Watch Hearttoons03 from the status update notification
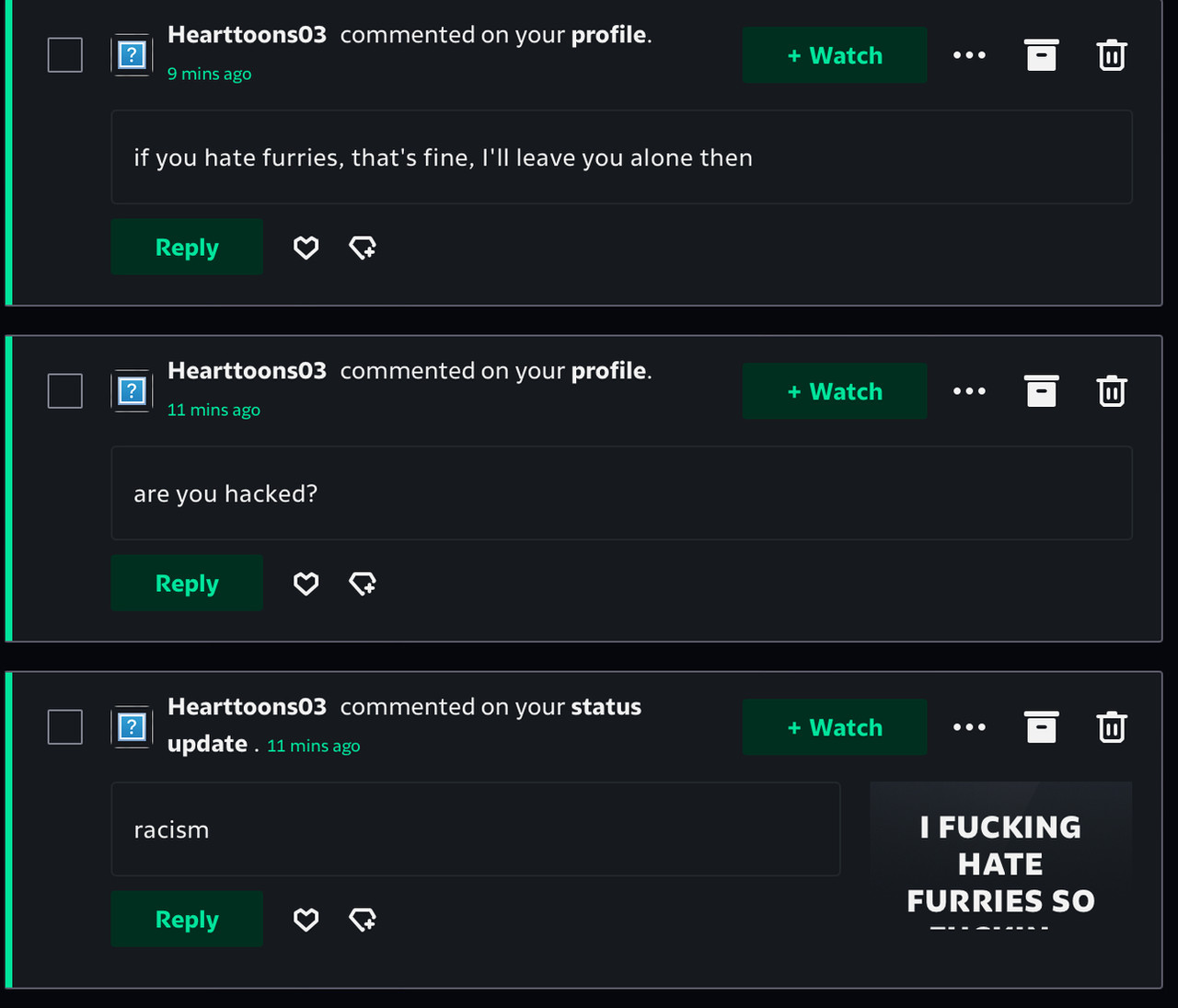The image size is (1178, 1008). coord(835,727)
